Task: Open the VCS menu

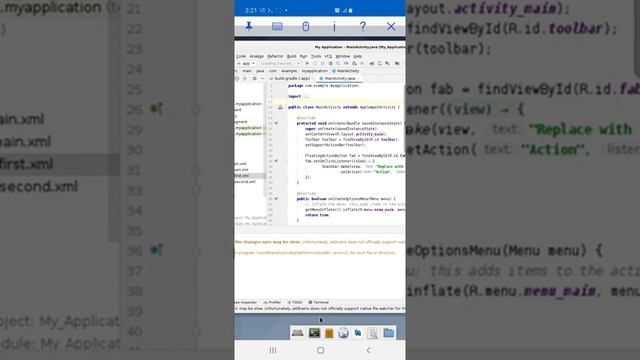Action: [328, 56]
